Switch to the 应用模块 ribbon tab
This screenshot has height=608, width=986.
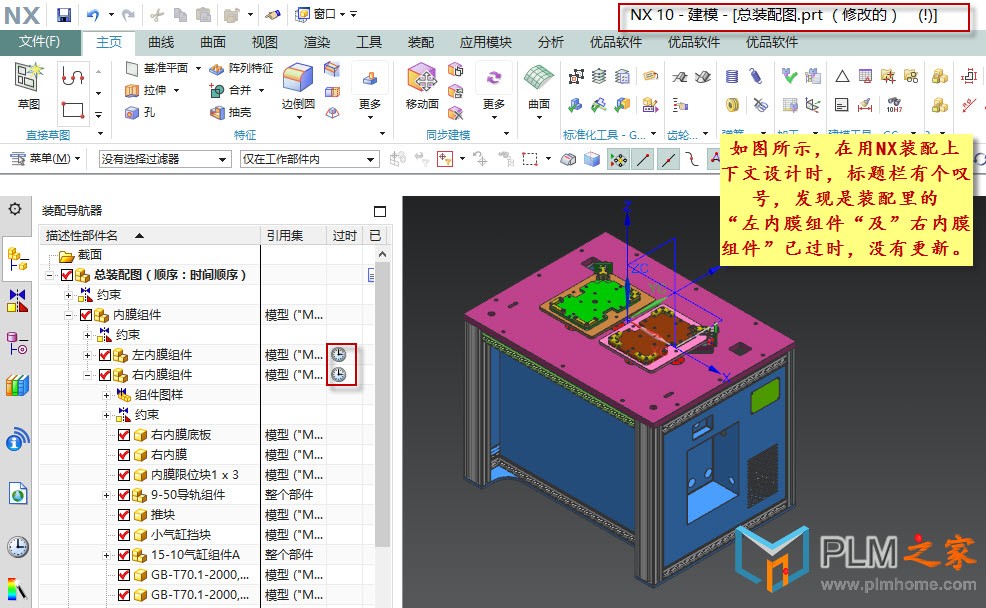tap(485, 42)
